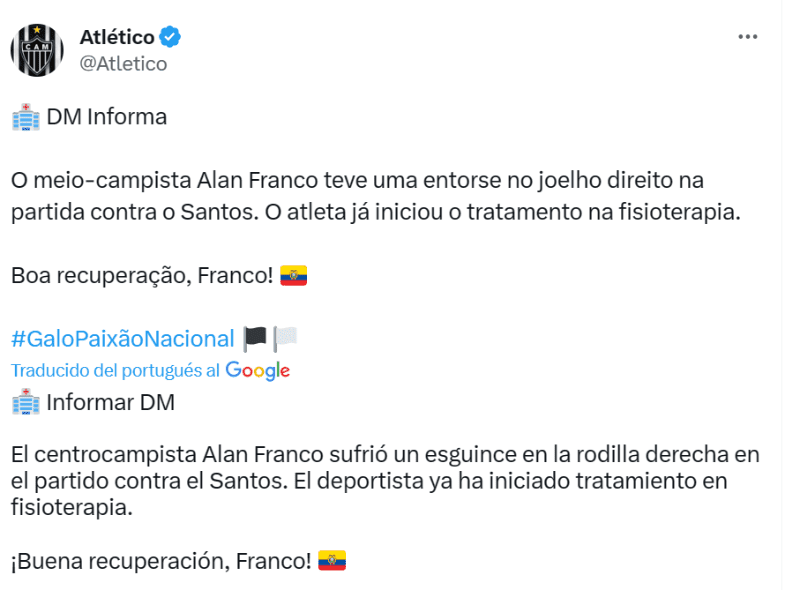
Task: Click the black flag emoji
Action: 255,338
